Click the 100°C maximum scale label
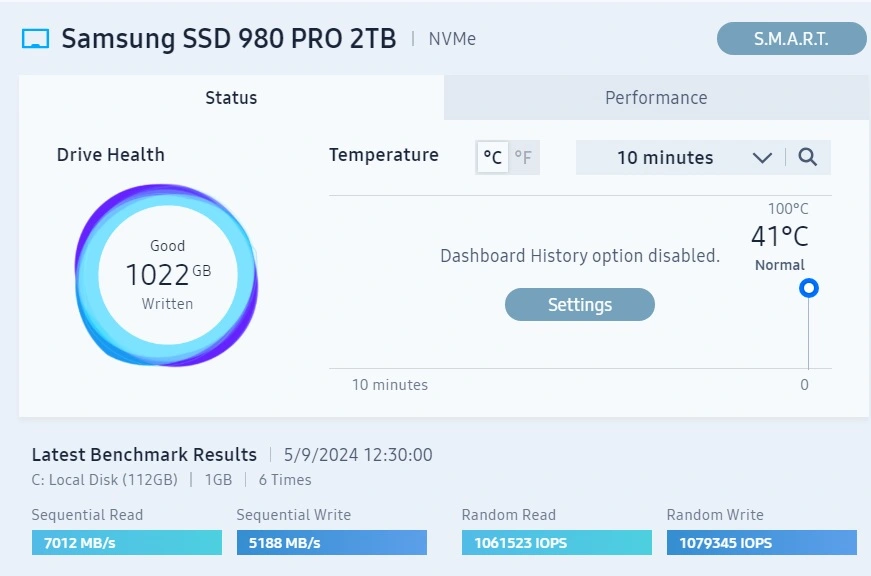The height and width of the screenshot is (576, 871). tap(788, 209)
